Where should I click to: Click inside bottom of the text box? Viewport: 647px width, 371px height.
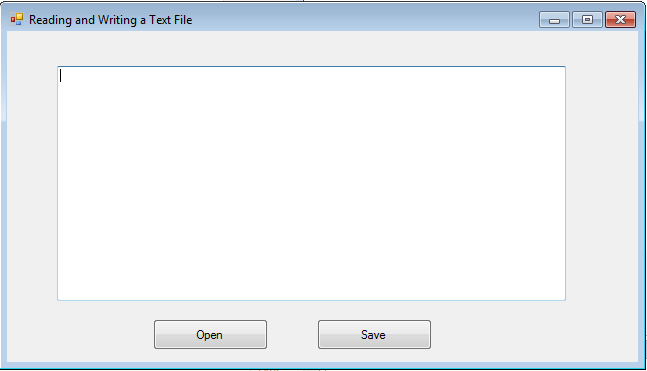312,289
